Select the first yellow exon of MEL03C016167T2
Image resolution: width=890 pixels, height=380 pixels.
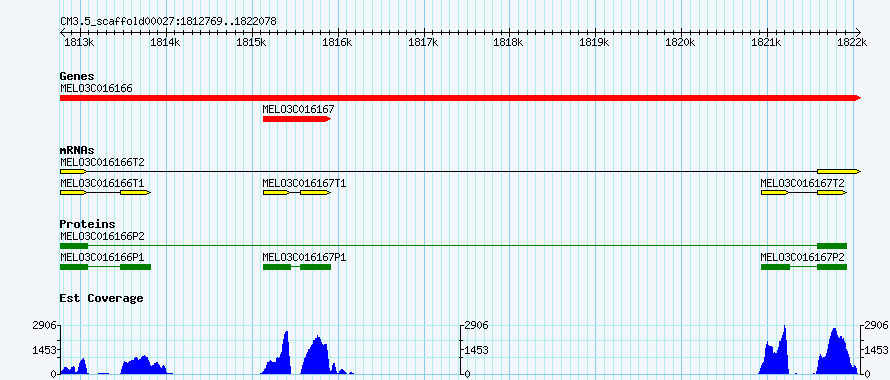[x=775, y=193]
